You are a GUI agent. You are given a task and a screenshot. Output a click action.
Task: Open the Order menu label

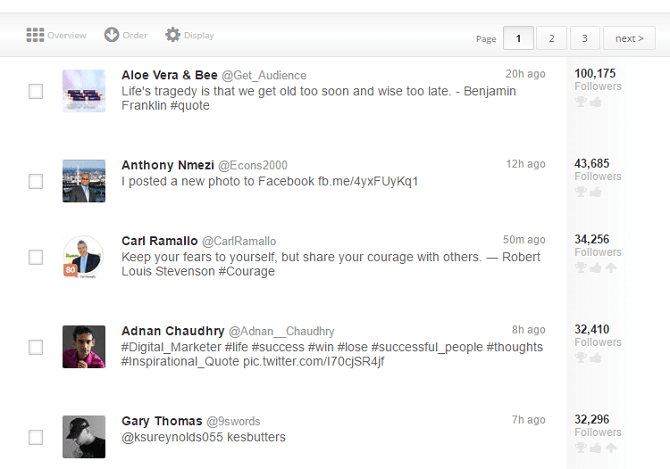(x=135, y=35)
